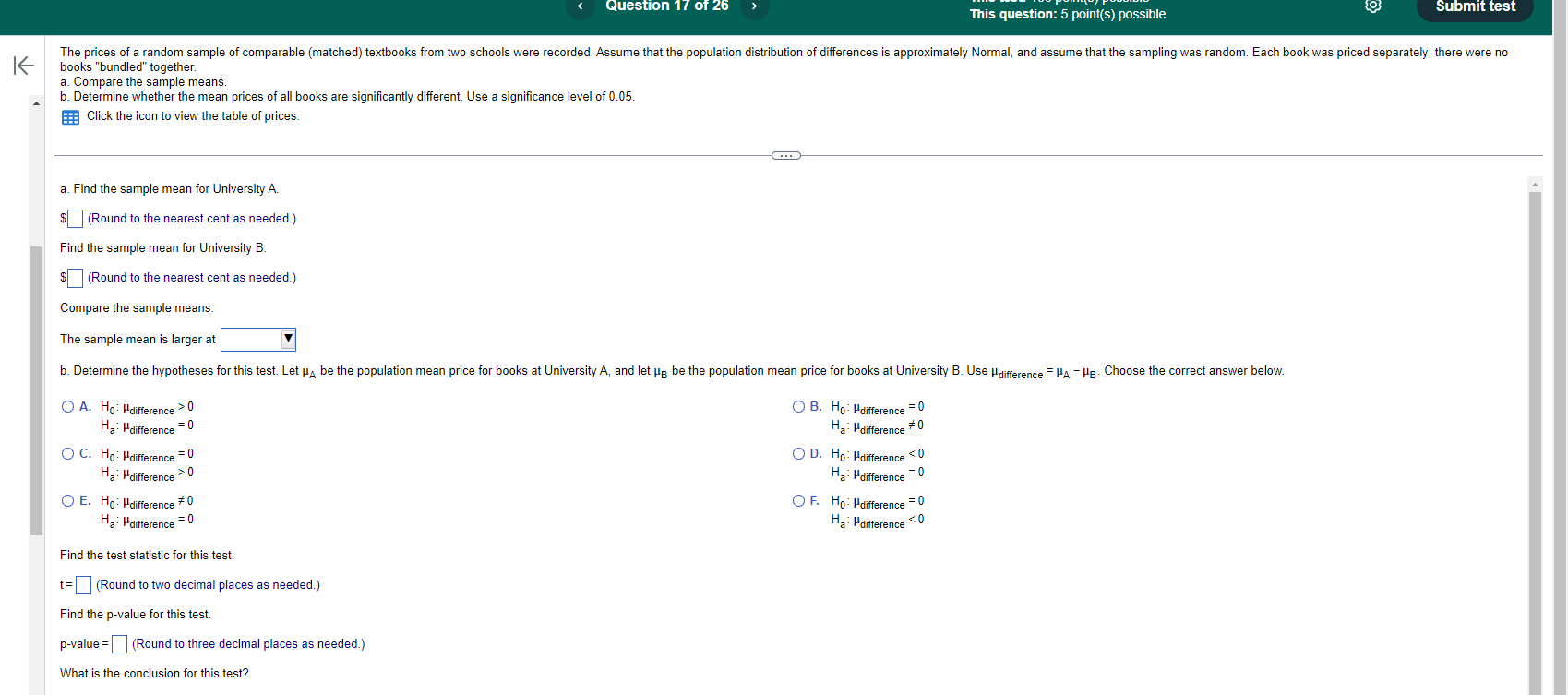Click the answer panel vertical scrollbar
1568x695 pixels.
1536,443
